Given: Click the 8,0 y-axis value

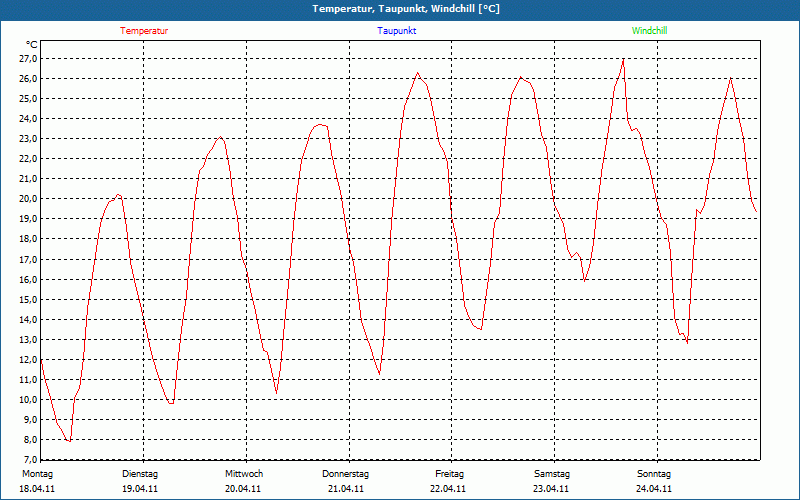Looking at the screenshot, I should [30, 440].
